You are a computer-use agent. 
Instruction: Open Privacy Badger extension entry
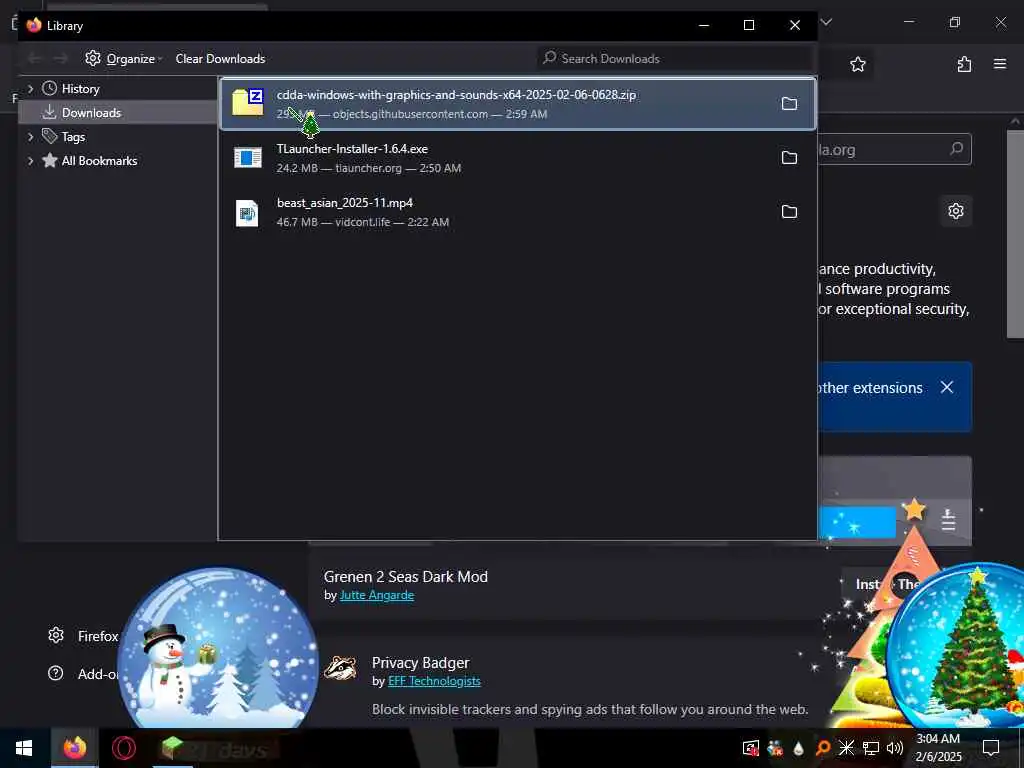(x=421, y=662)
